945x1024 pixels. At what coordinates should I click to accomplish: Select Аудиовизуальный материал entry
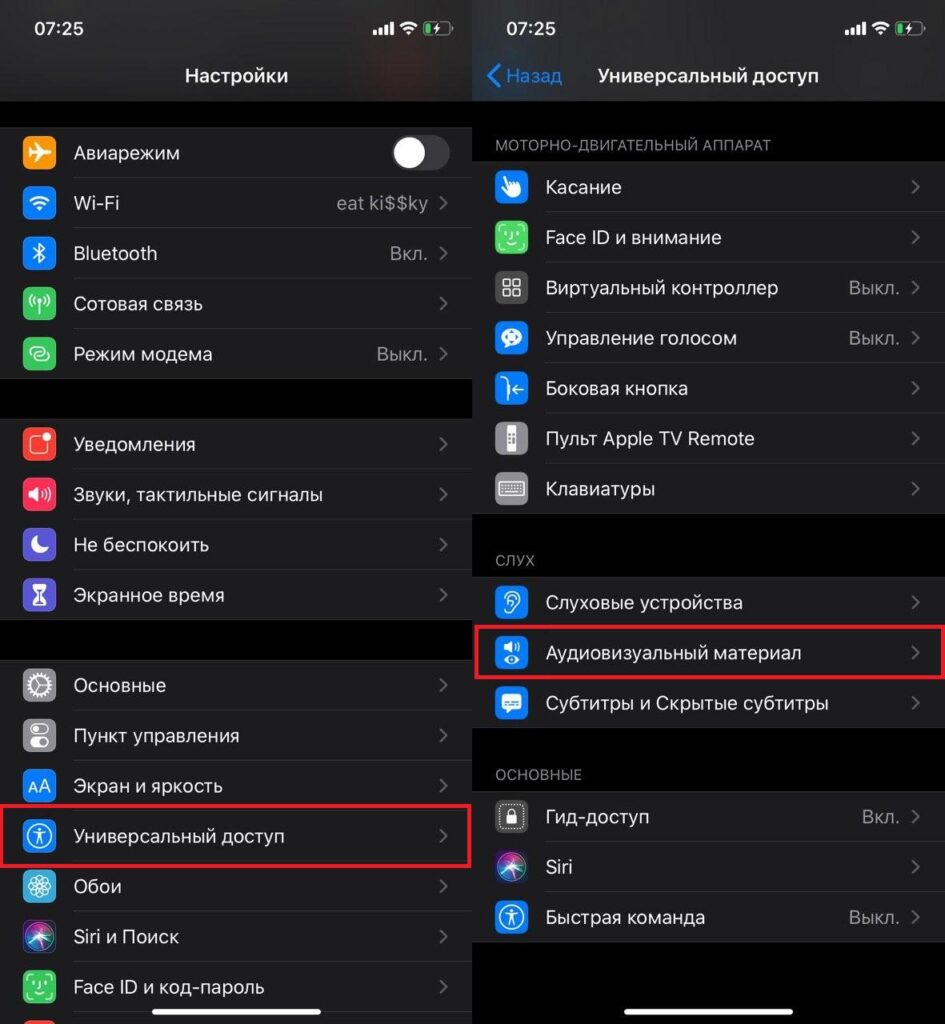pyautogui.click(x=709, y=652)
